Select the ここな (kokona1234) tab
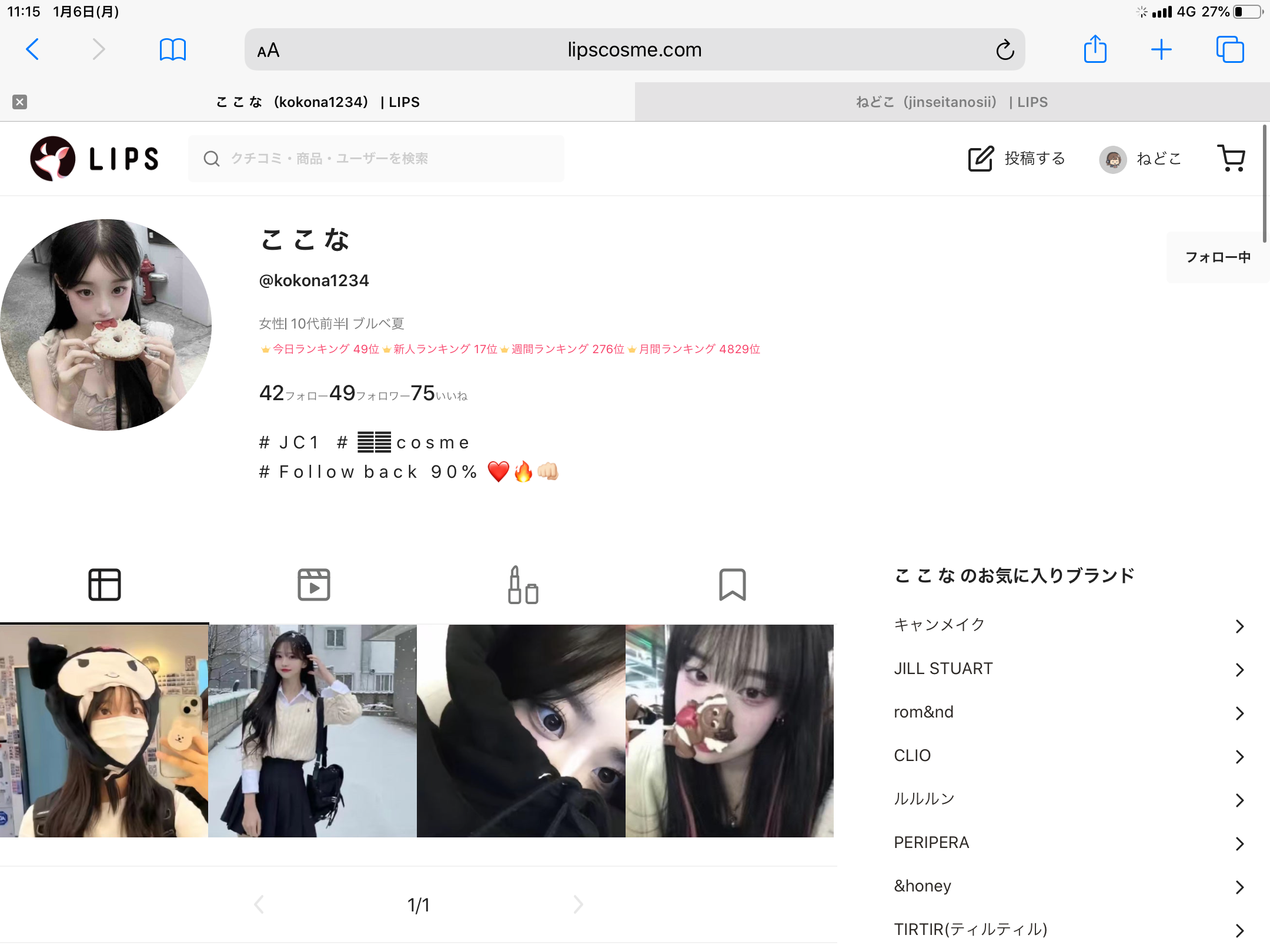The width and height of the screenshot is (1270, 952). [317, 102]
